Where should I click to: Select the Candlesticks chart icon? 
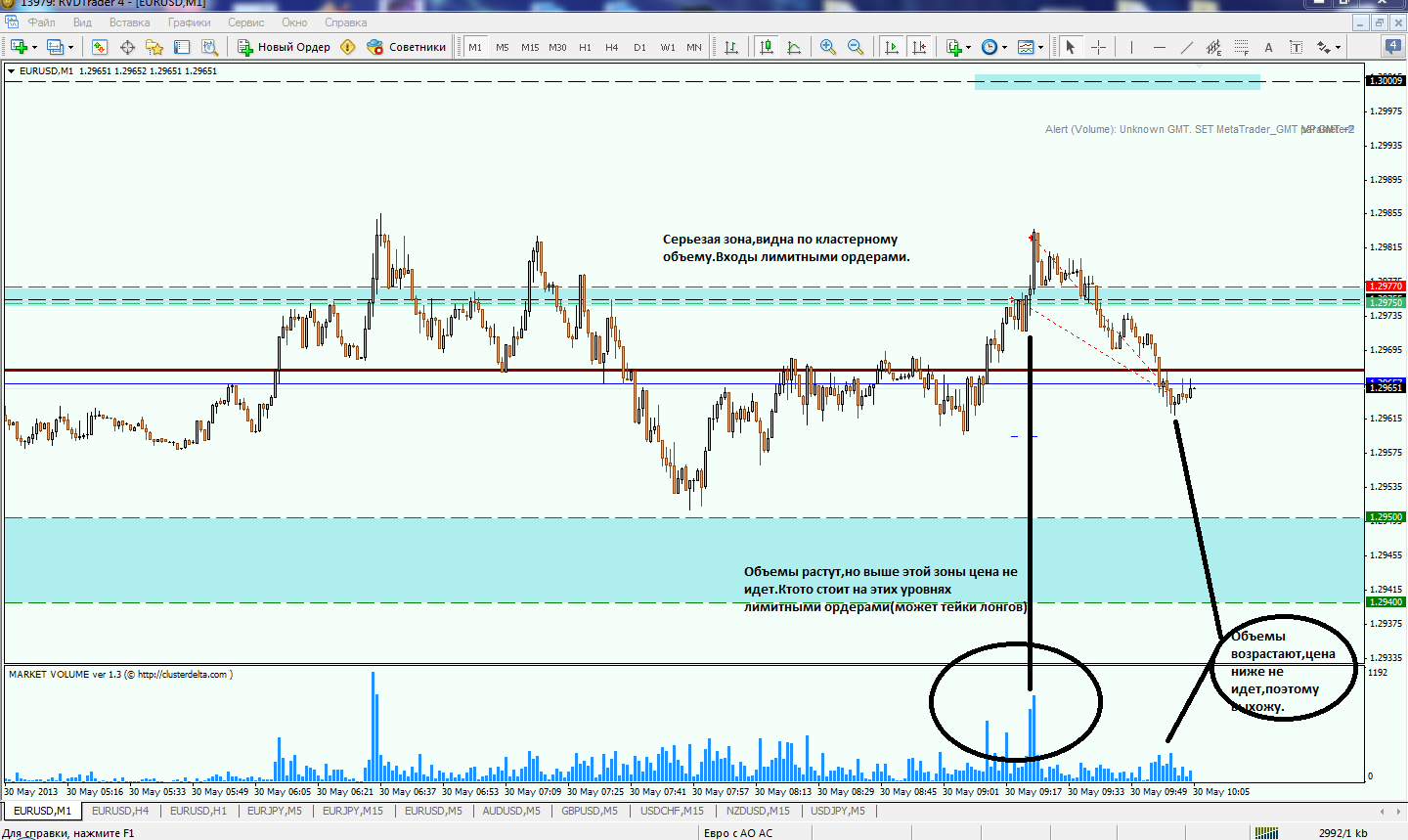coord(766,47)
